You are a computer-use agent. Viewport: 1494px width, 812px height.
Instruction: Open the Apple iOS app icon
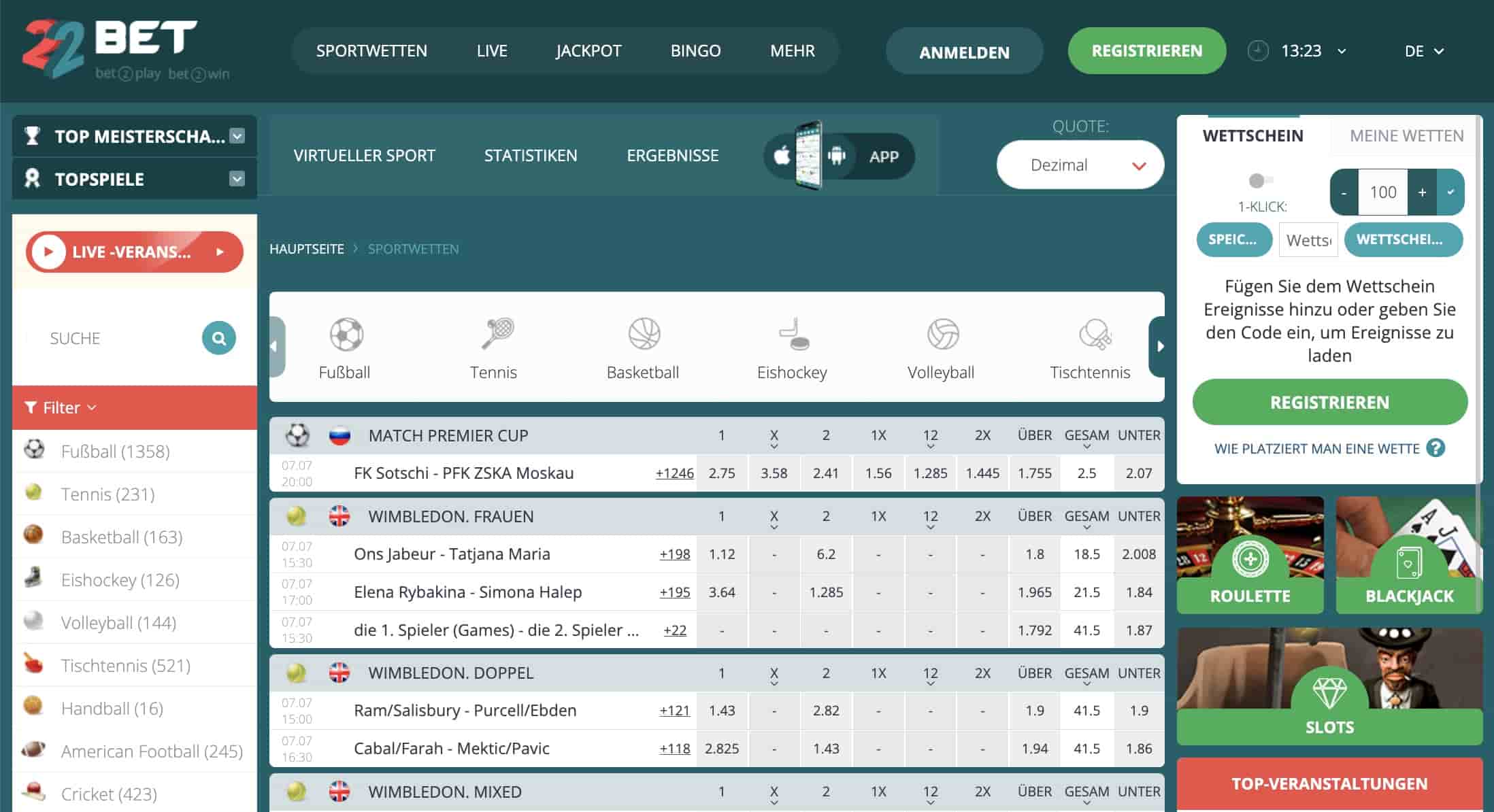(782, 156)
